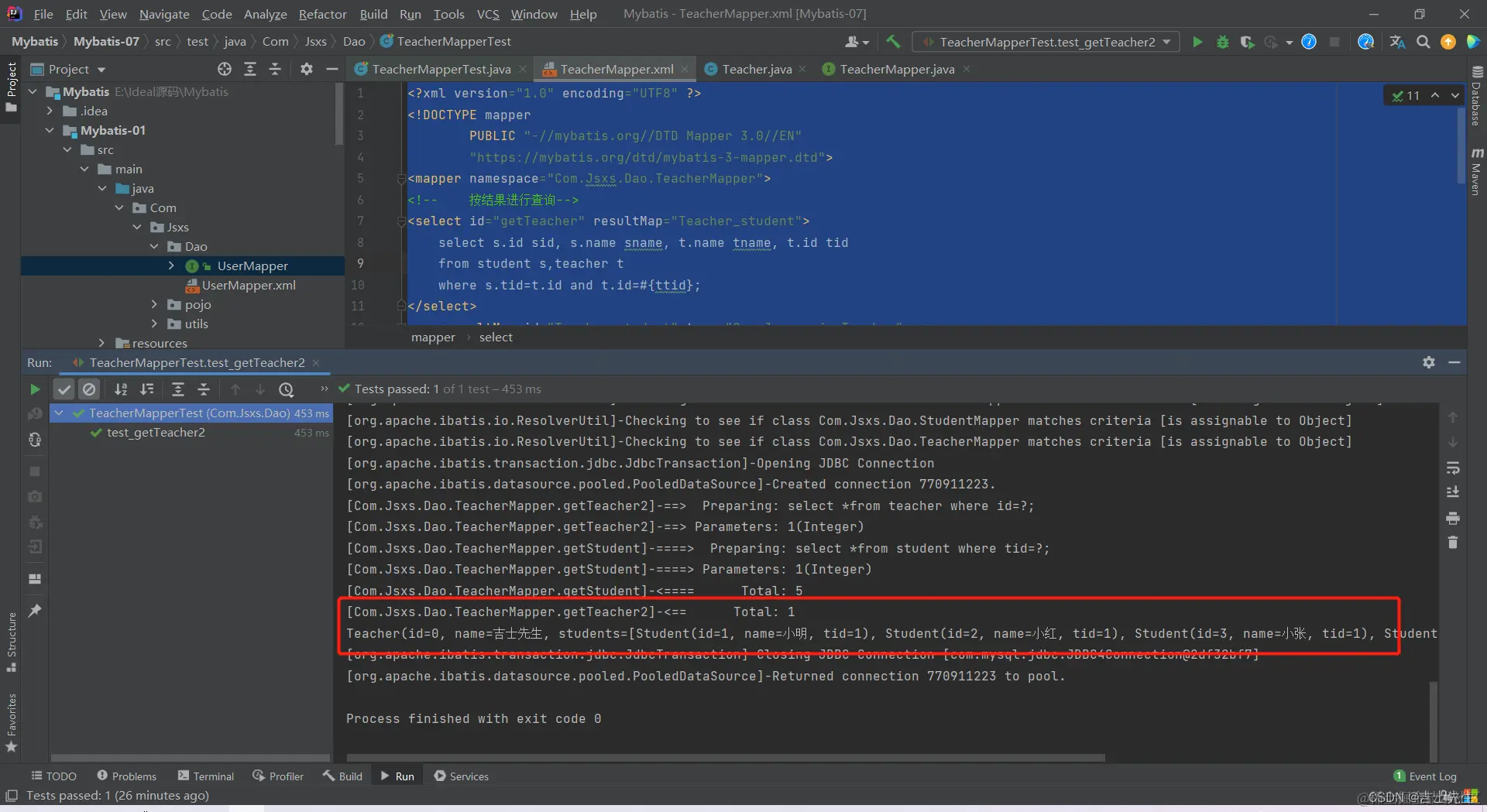Expand the utils package
1487x812 pixels.
(154, 324)
